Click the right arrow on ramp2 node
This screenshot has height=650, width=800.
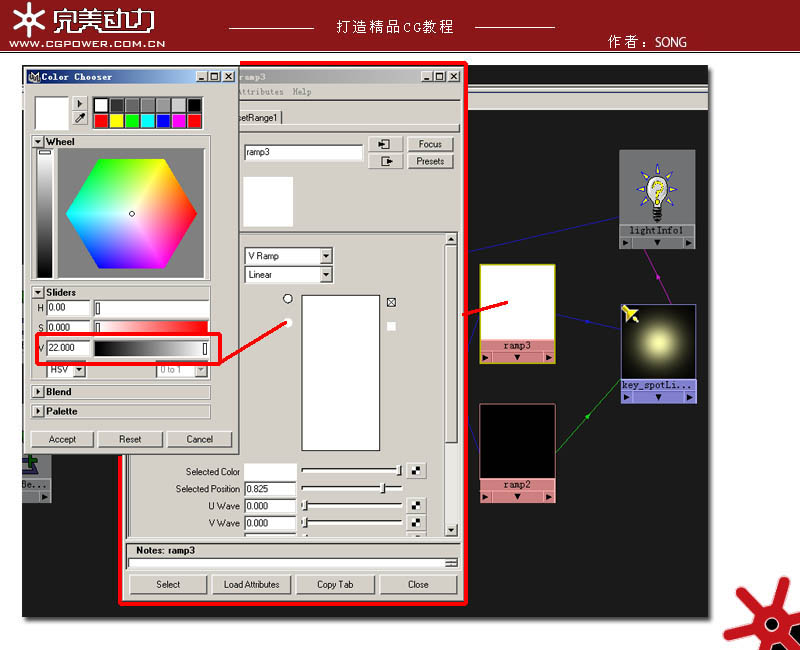pos(548,496)
